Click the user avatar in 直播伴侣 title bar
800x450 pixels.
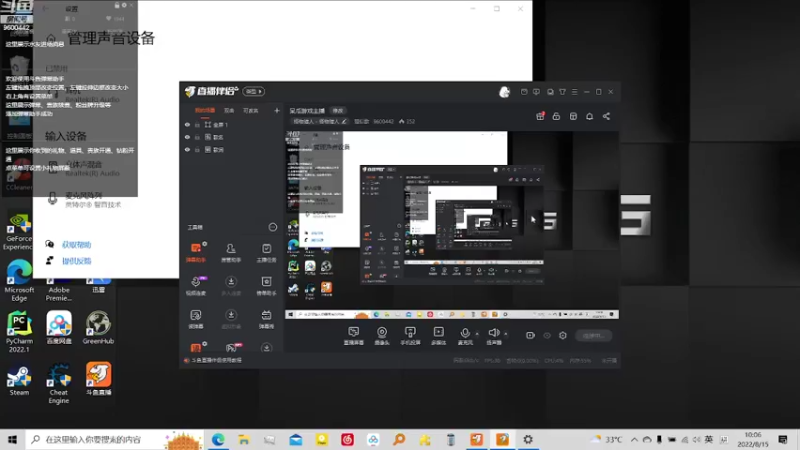click(504, 92)
